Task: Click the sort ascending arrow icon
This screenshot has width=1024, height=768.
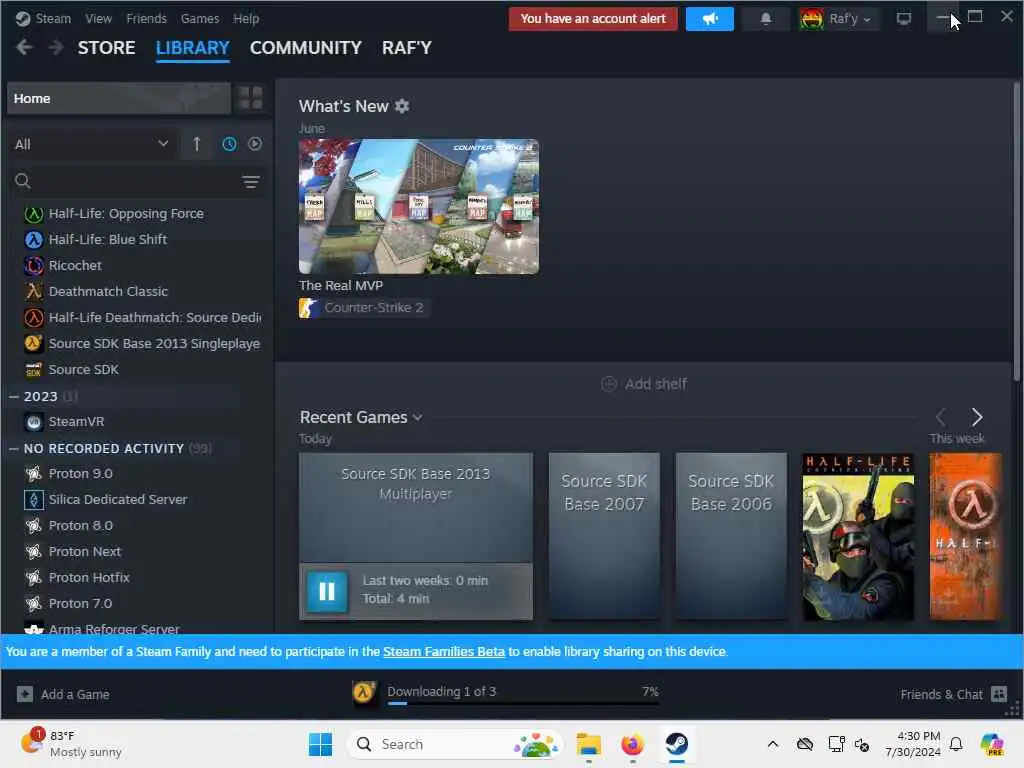Action: click(x=197, y=144)
